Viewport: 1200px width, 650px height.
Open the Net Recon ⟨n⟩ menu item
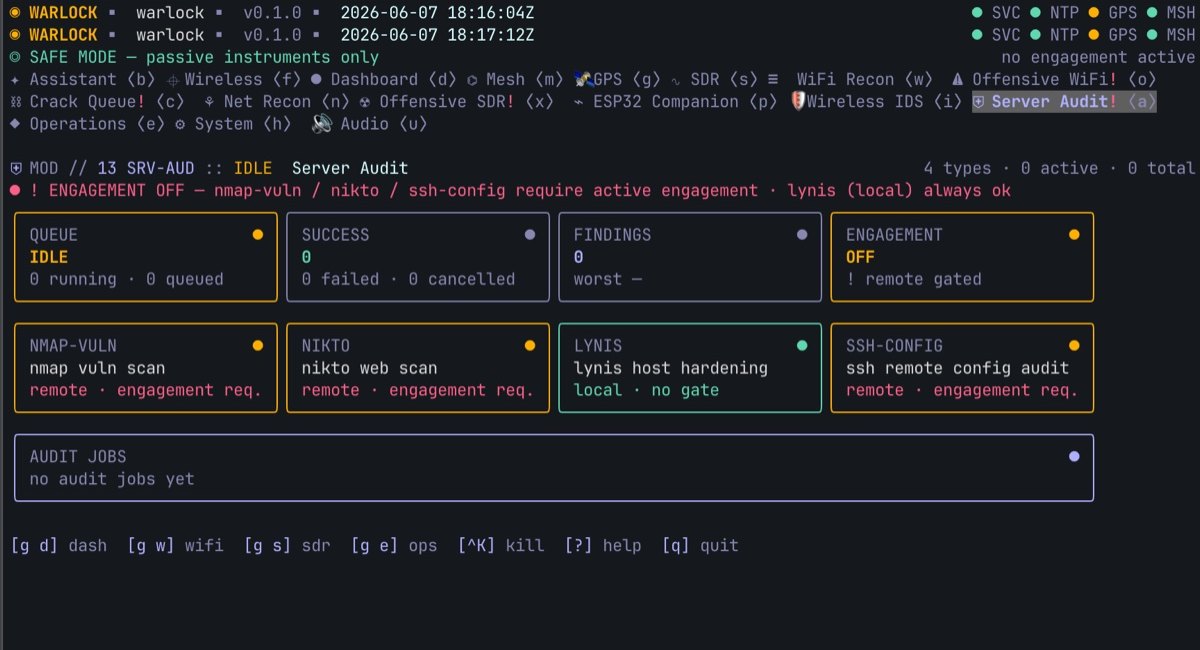tap(279, 102)
